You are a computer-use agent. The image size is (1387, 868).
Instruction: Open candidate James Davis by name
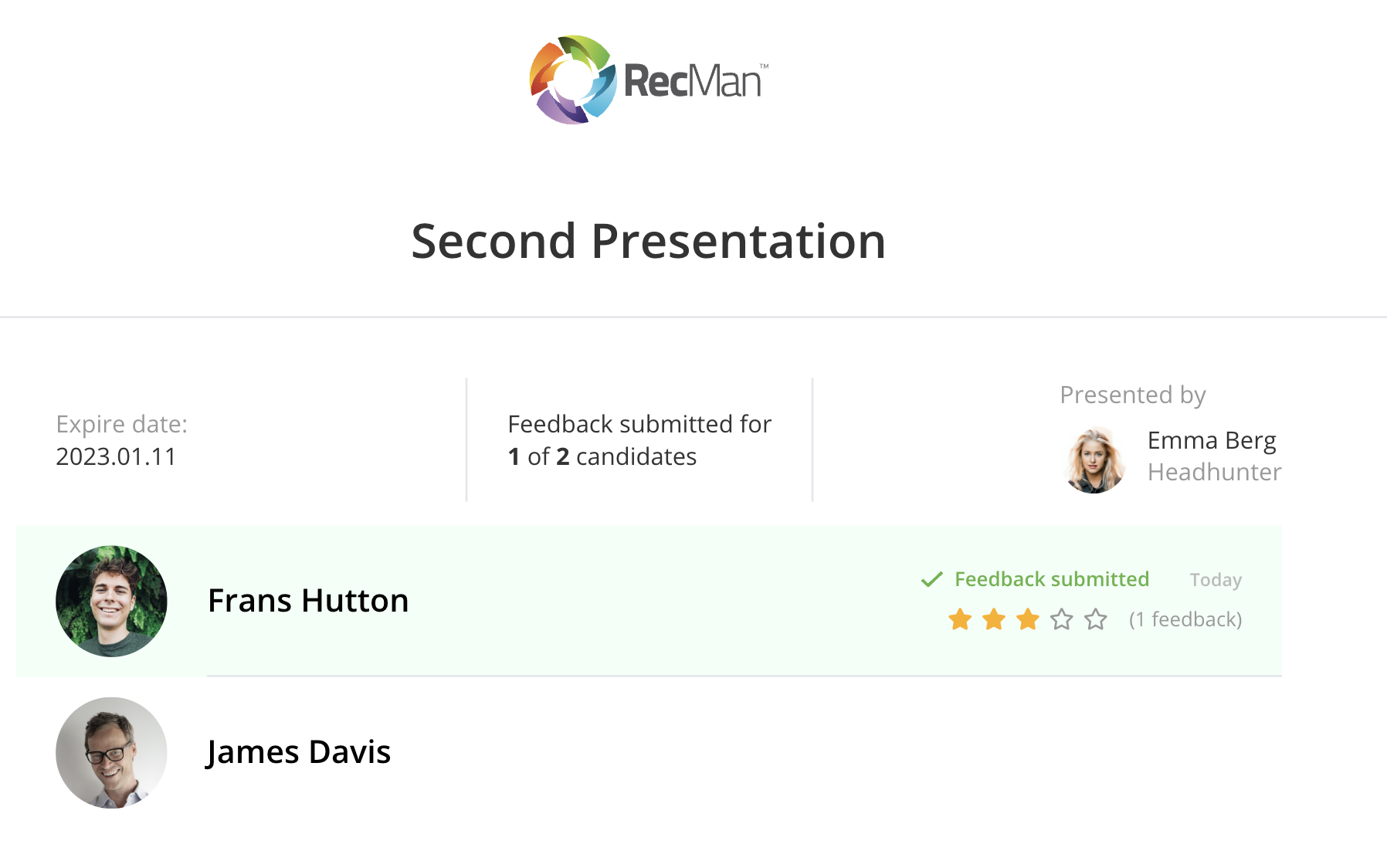299,752
